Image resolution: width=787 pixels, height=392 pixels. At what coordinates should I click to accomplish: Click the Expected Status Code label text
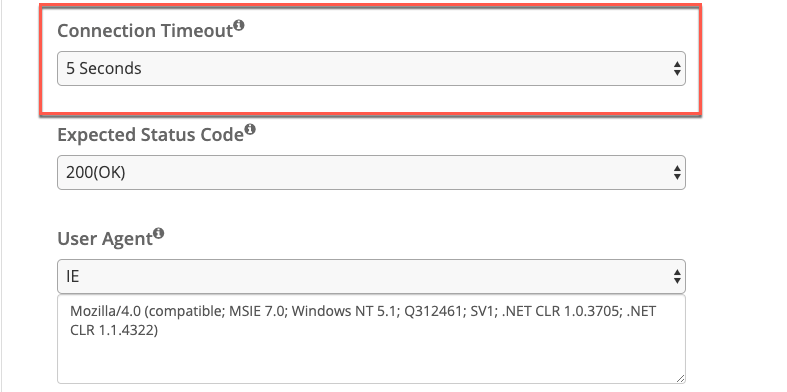151,135
